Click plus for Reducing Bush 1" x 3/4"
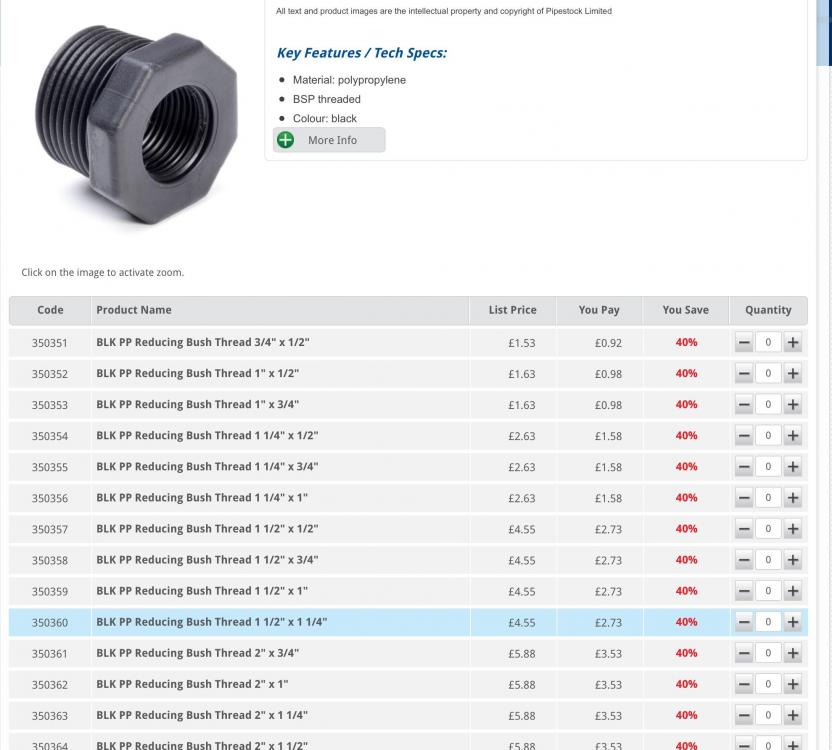This screenshot has width=832, height=750. [793, 404]
